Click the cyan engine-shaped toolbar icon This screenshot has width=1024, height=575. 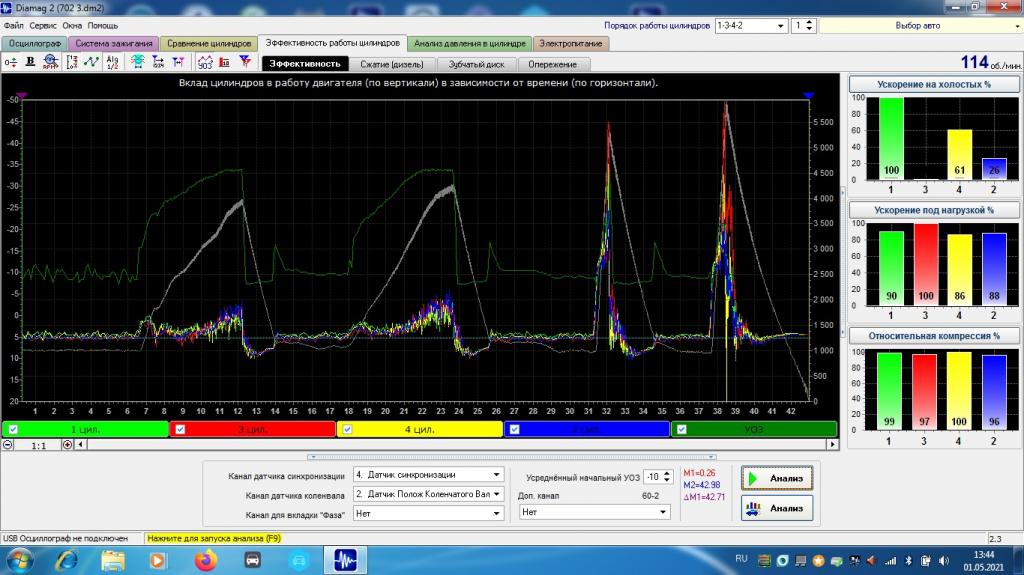[137, 62]
